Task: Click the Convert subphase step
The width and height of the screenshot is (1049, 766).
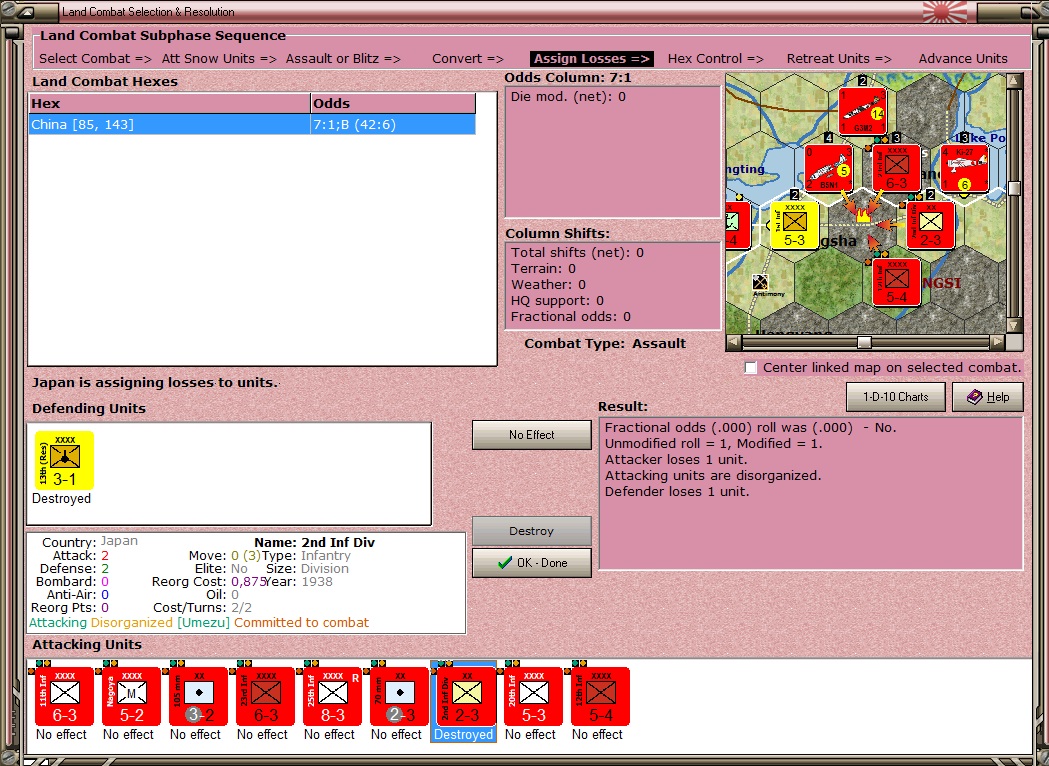Action: click(x=468, y=59)
